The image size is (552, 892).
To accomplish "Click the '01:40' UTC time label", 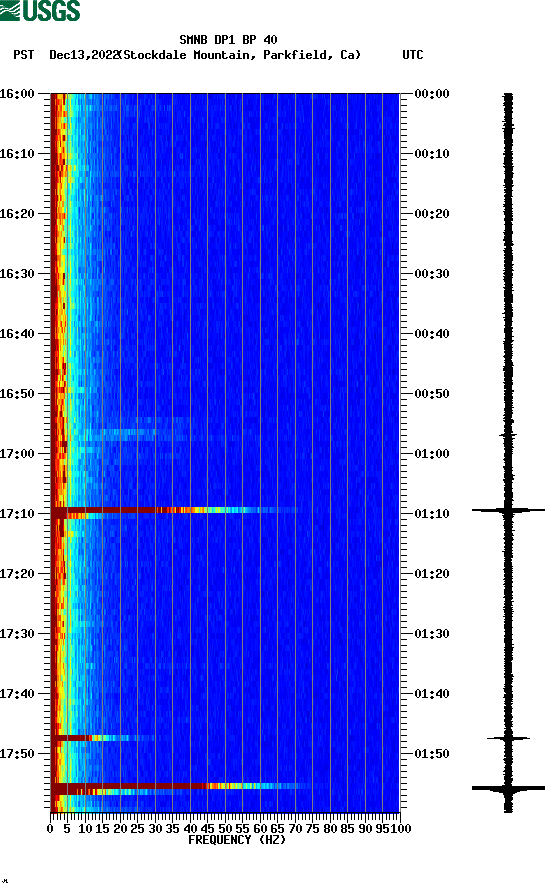I will point(432,693).
